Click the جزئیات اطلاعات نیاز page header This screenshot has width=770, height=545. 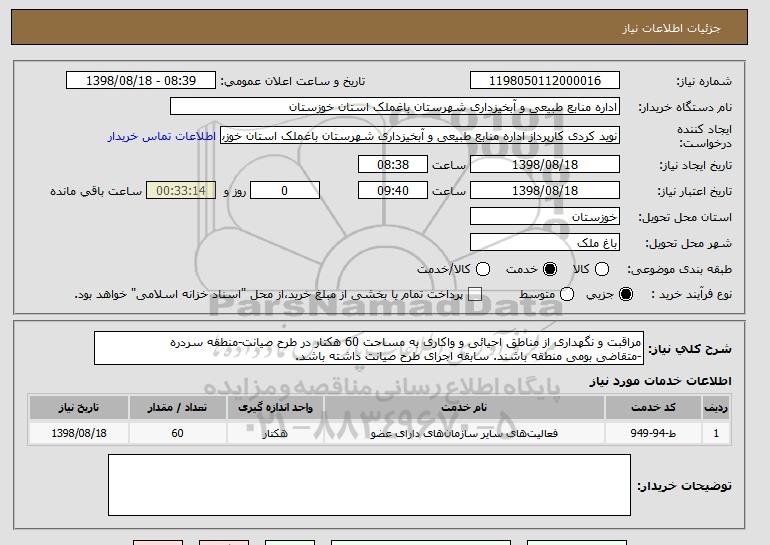(379, 27)
